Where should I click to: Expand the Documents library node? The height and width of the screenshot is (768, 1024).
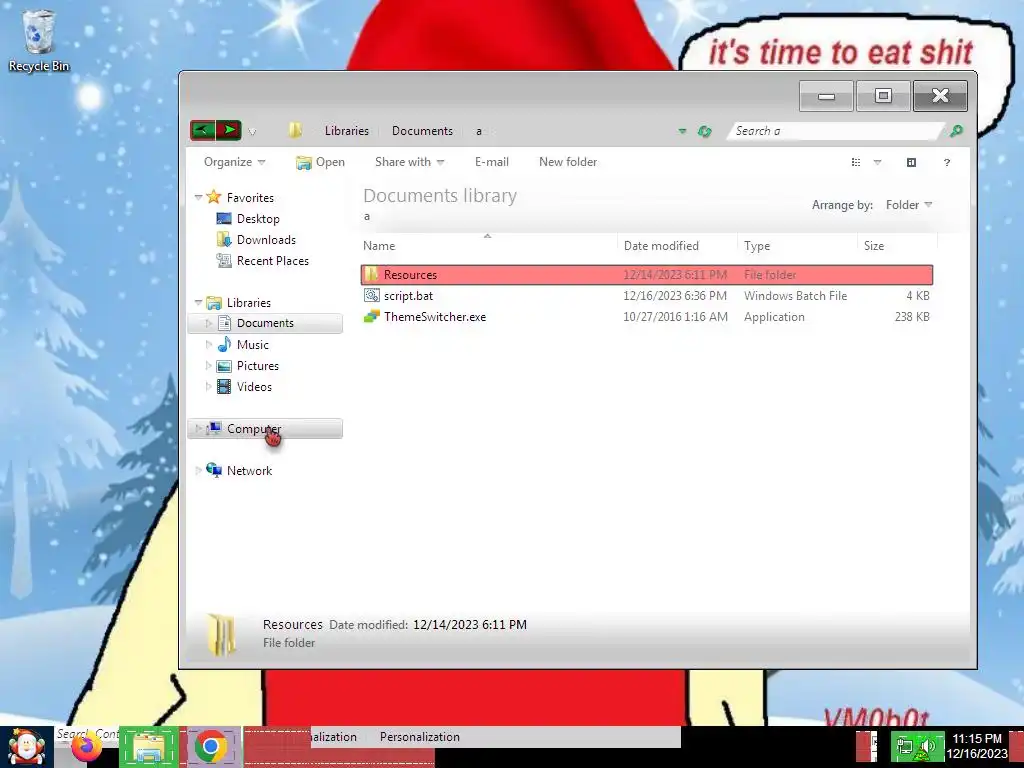[208, 323]
